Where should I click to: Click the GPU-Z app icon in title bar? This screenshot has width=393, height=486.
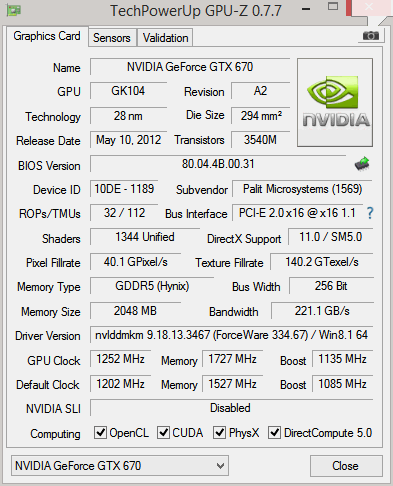coord(14,10)
